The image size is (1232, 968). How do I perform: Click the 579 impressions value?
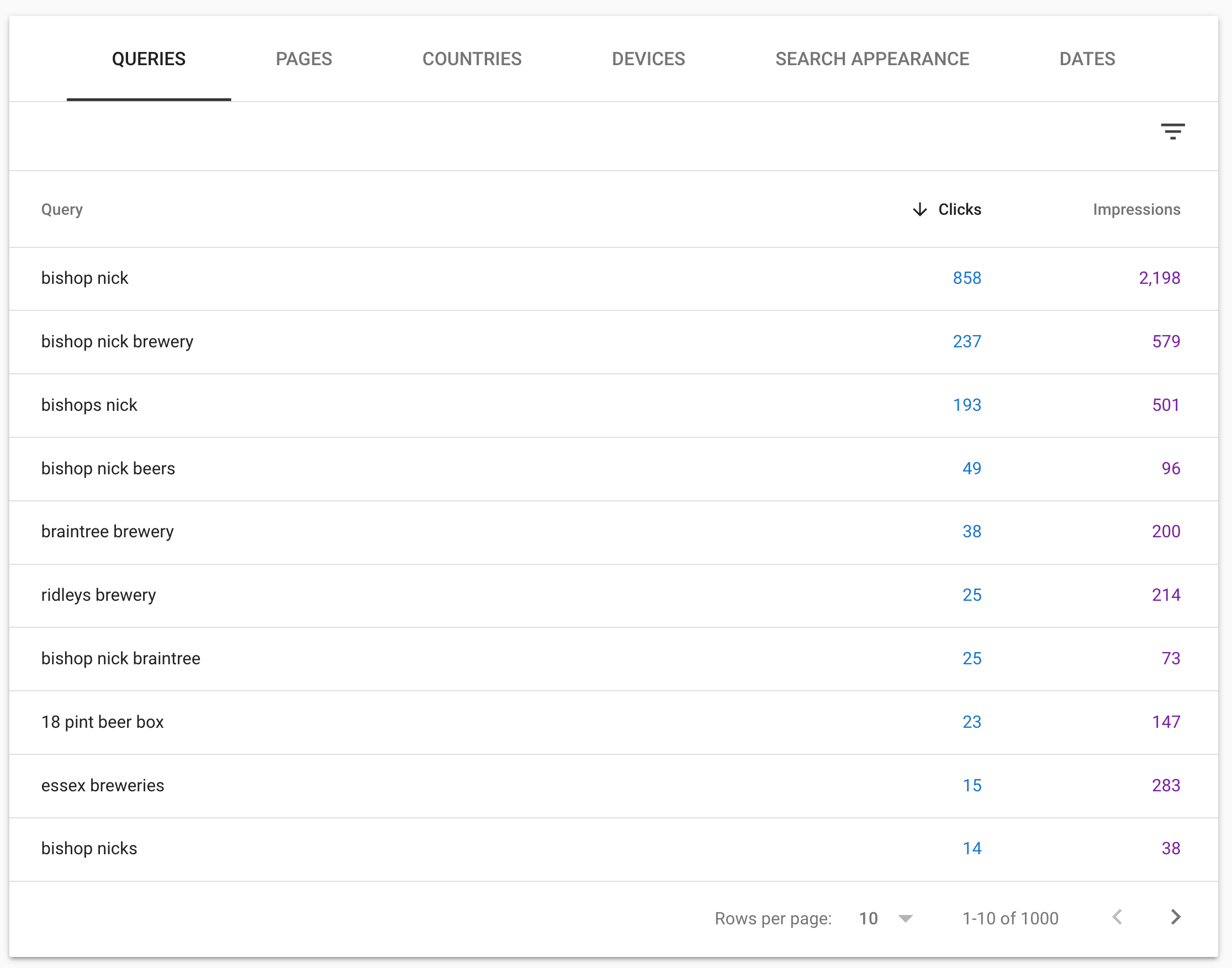[1166, 342]
